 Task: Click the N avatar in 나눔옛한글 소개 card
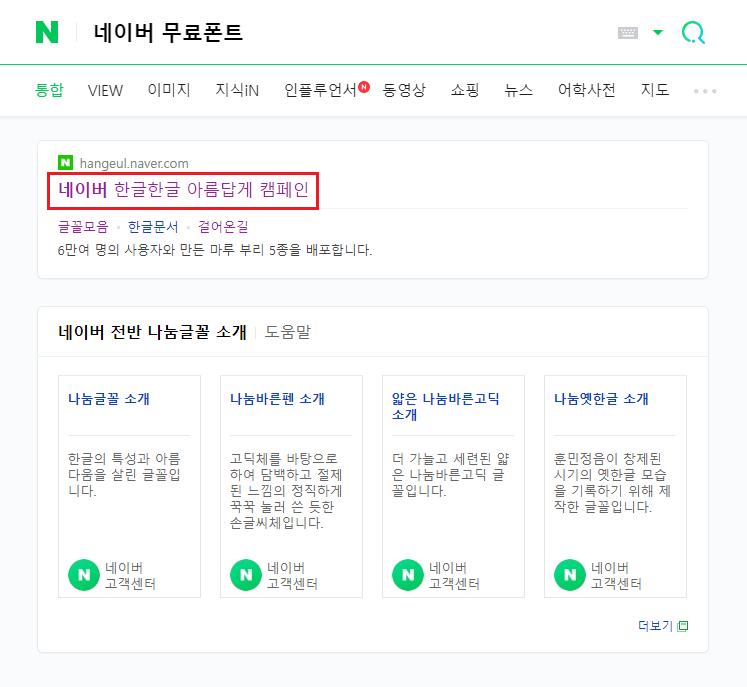click(x=570, y=575)
